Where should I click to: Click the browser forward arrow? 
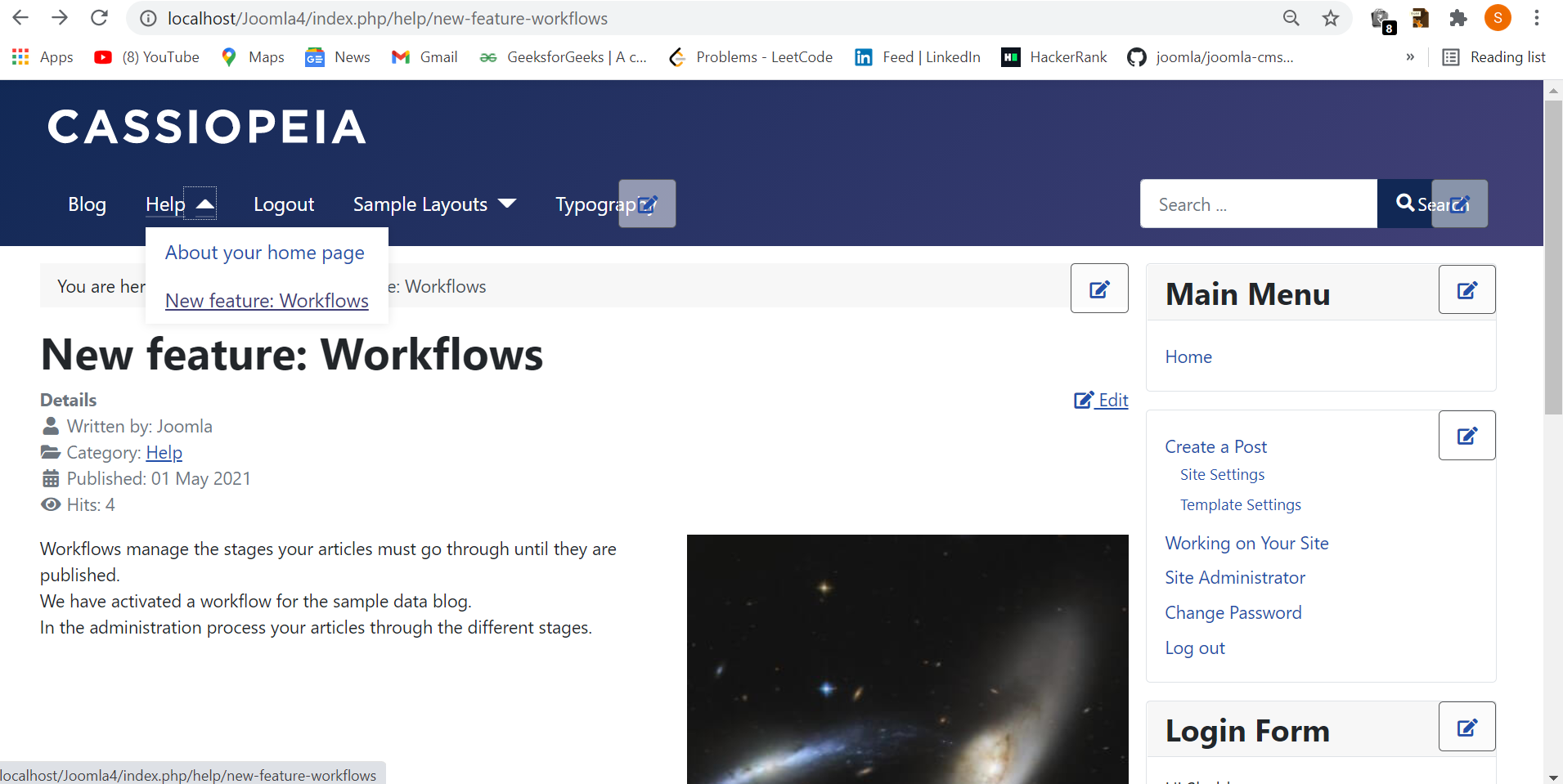pyautogui.click(x=60, y=18)
